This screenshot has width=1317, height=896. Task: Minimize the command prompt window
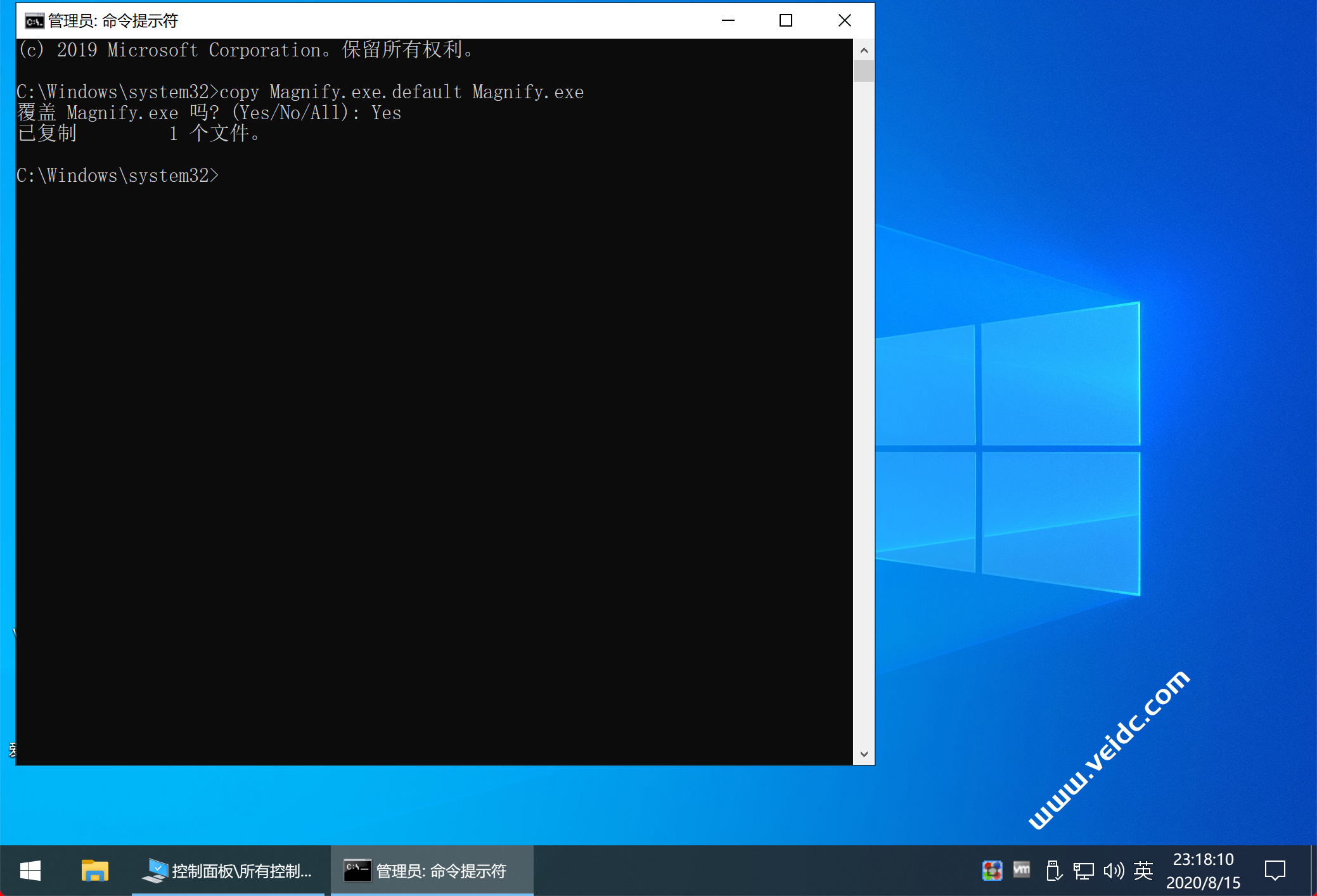tap(728, 21)
